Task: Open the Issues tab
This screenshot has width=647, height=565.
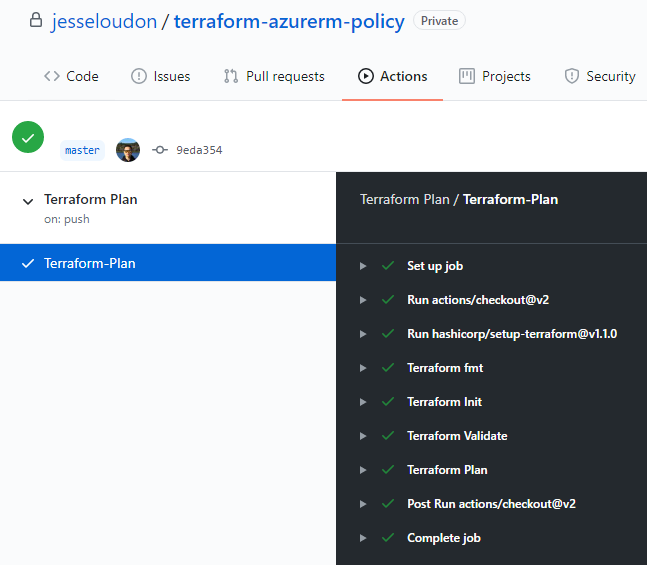Action: tap(161, 76)
